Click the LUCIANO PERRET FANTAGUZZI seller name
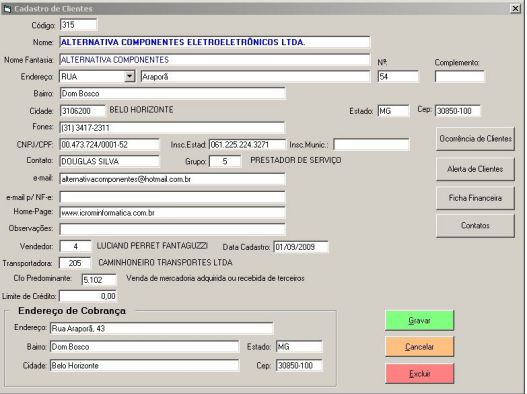Screen dimensions: 527x394 (x=152, y=246)
